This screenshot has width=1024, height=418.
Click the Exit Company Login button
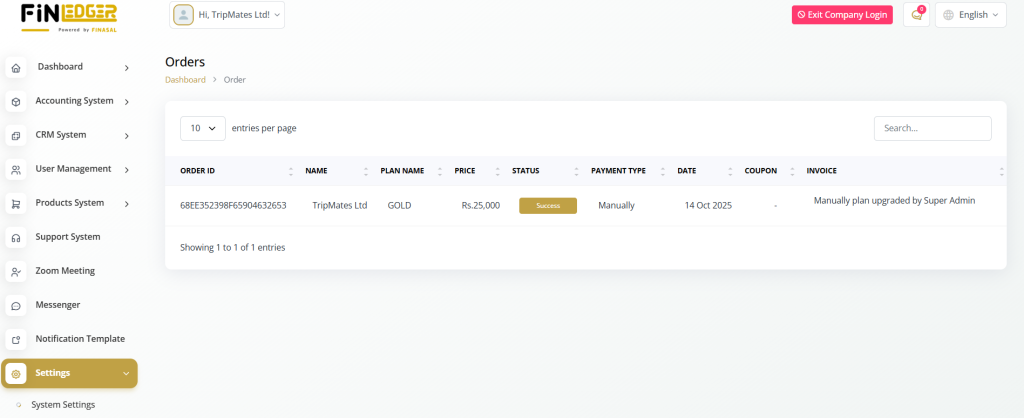pos(841,15)
